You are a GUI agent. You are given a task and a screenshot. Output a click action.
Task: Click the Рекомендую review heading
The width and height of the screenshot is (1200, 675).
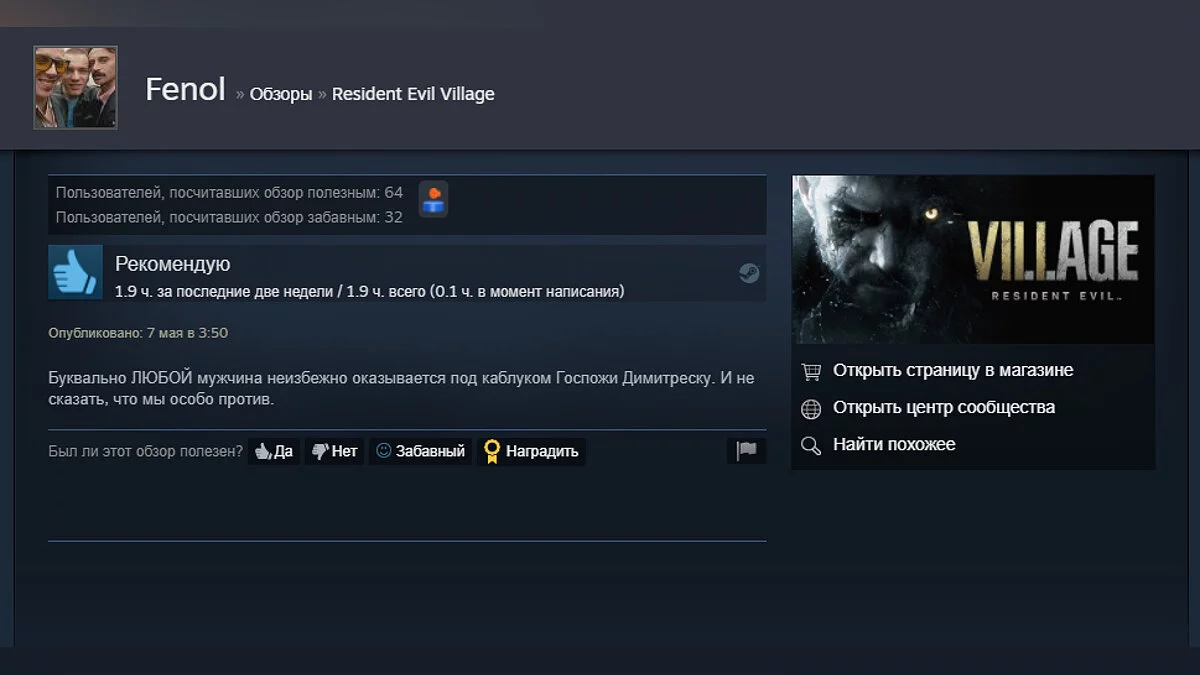[x=172, y=264]
